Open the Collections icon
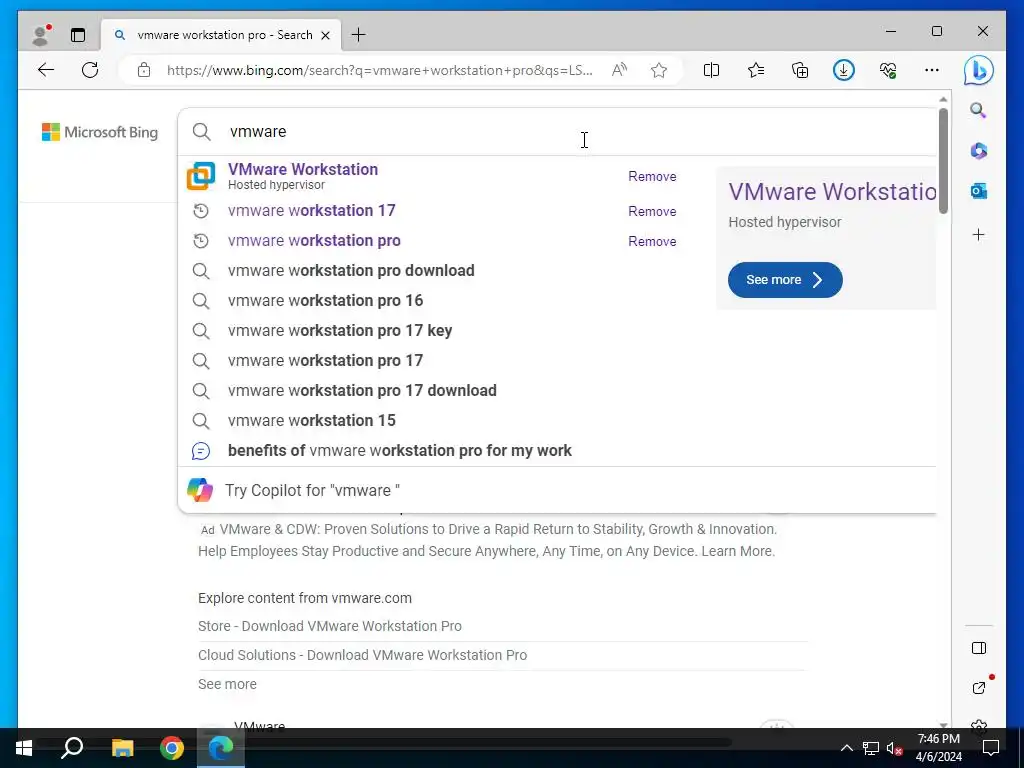The height and width of the screenshot is (768, 1024). pyautogui.click(x=800, y=70)
